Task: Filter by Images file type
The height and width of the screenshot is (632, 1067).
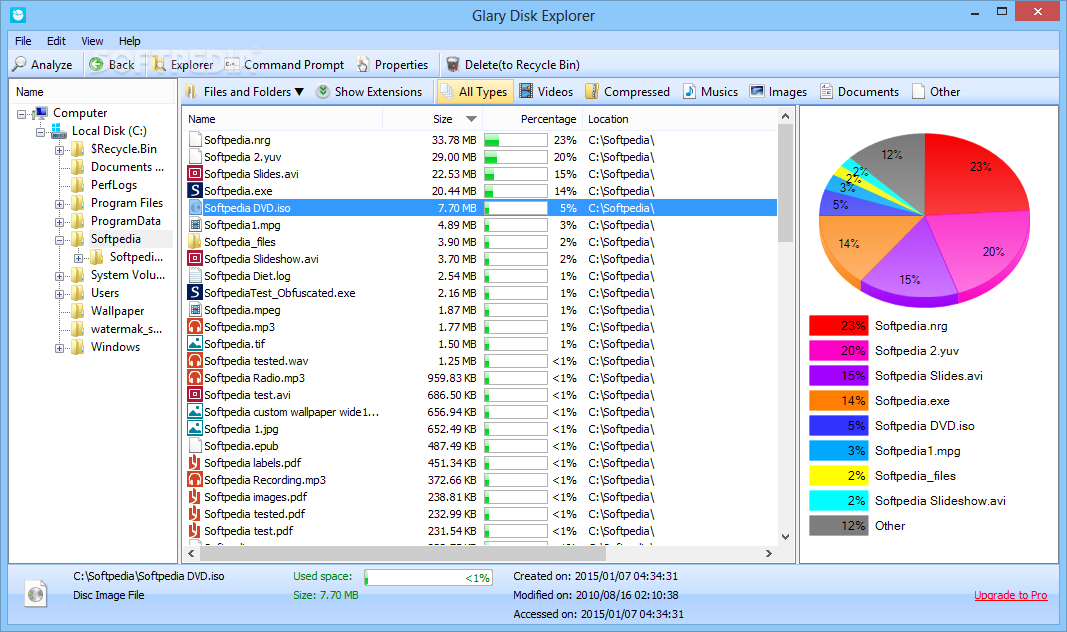Action: (778, 91)
